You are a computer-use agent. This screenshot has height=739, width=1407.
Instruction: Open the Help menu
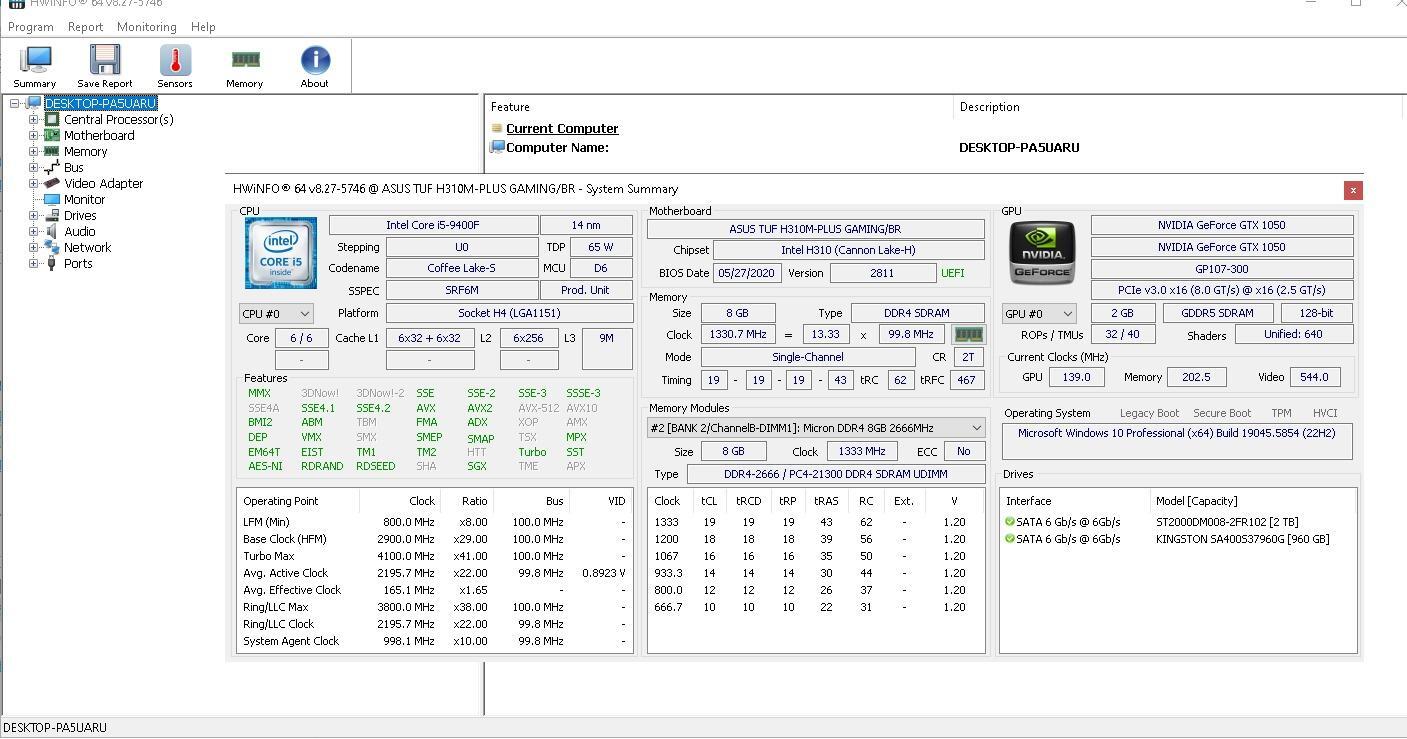203,27
